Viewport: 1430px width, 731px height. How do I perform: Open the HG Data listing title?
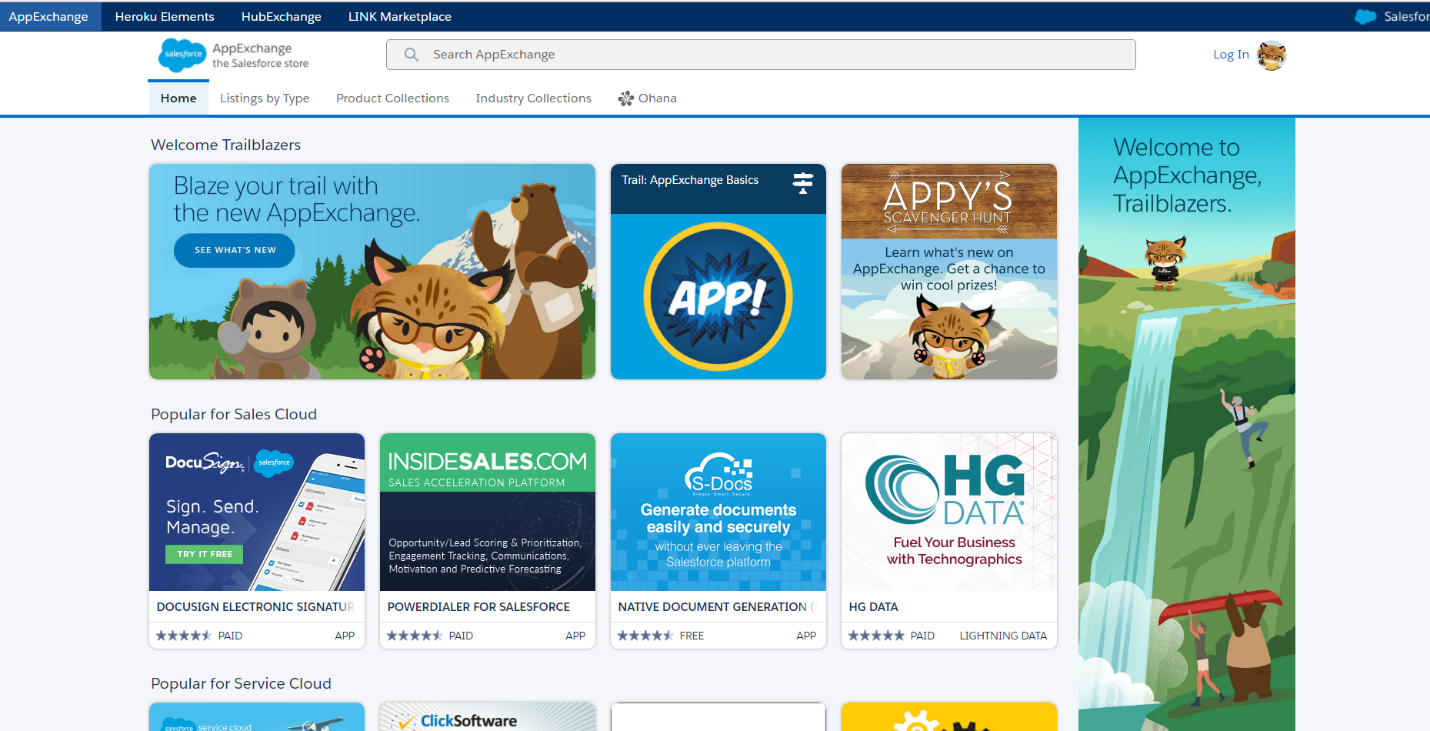(874, 607)
